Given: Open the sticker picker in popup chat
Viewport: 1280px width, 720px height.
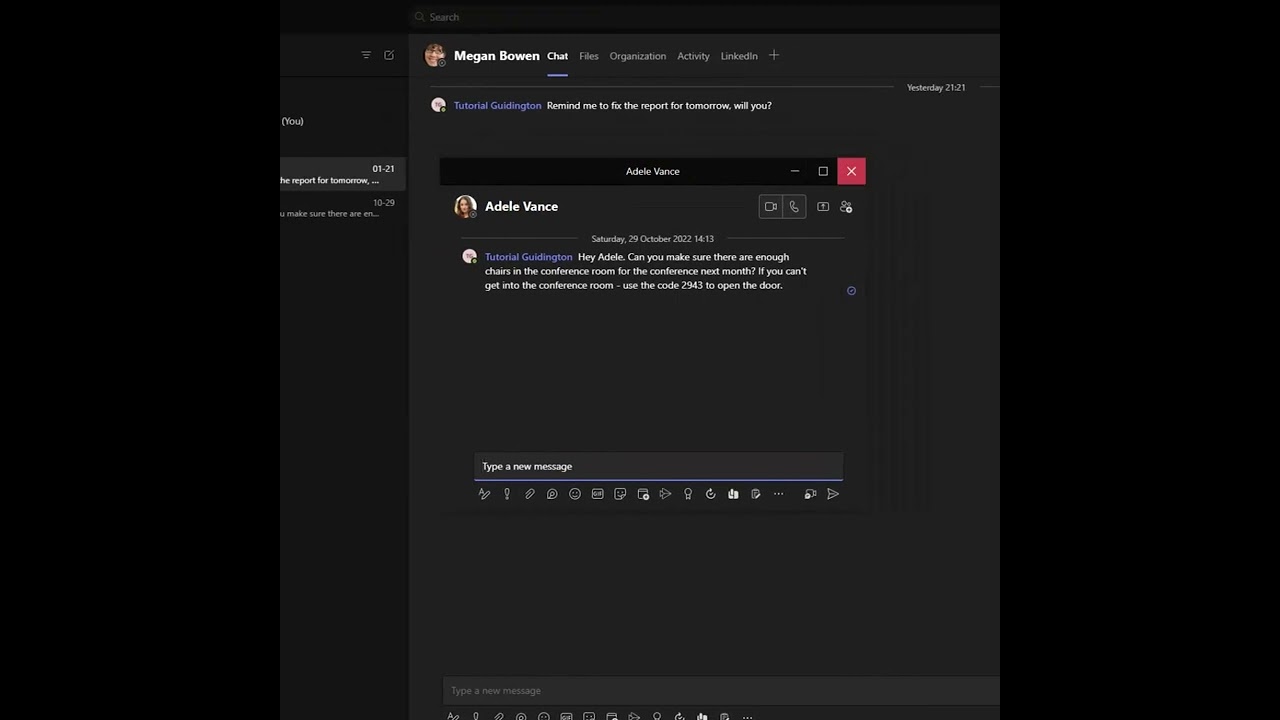Looking at the screenshot, I should [620, 494].
